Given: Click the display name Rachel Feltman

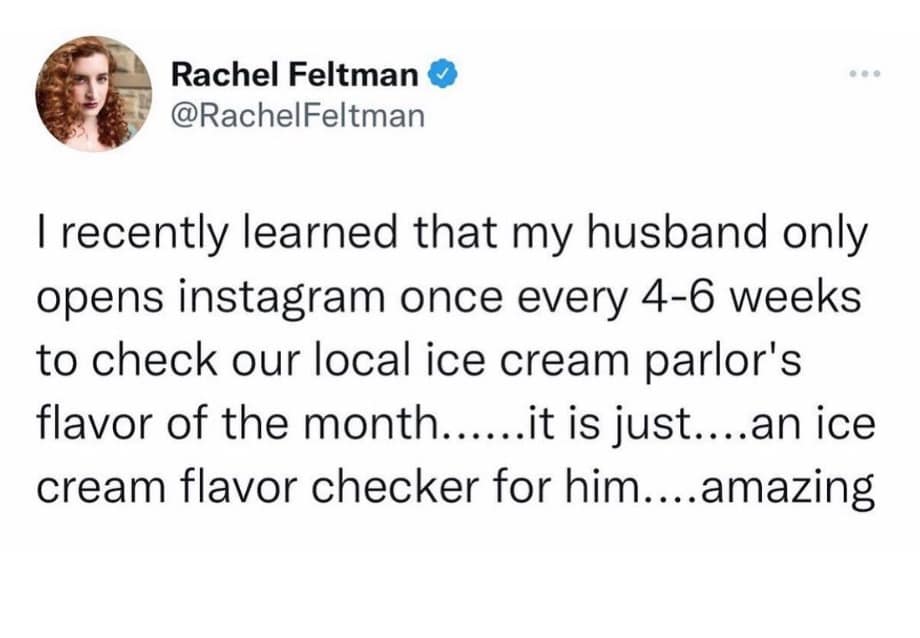Looking at the screenshot, I should tap(296, 73).
